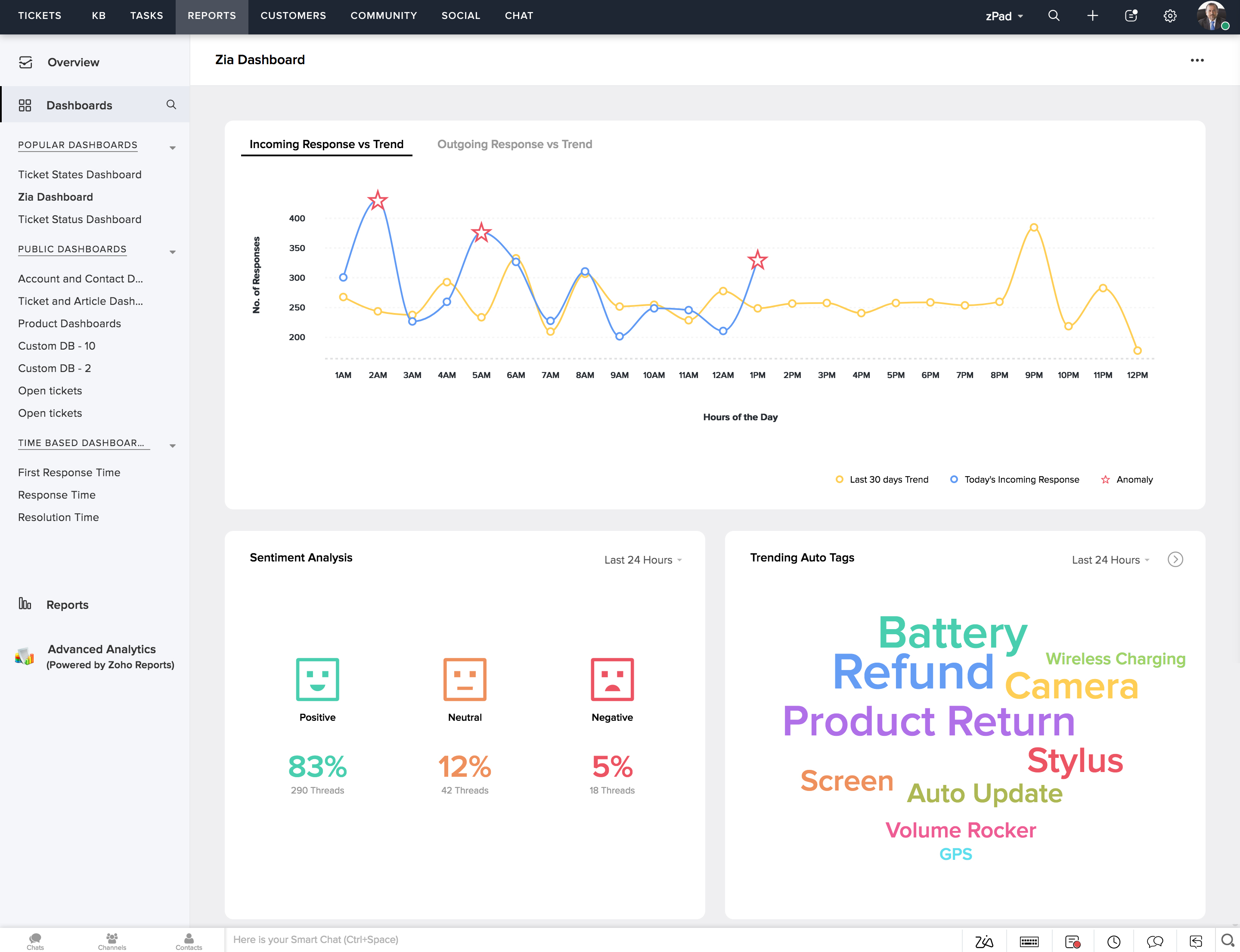Viewport: 1240px width, 952px height.
Task: Collapse the Popular Dashboards section
Action: [x=172, y=148]
